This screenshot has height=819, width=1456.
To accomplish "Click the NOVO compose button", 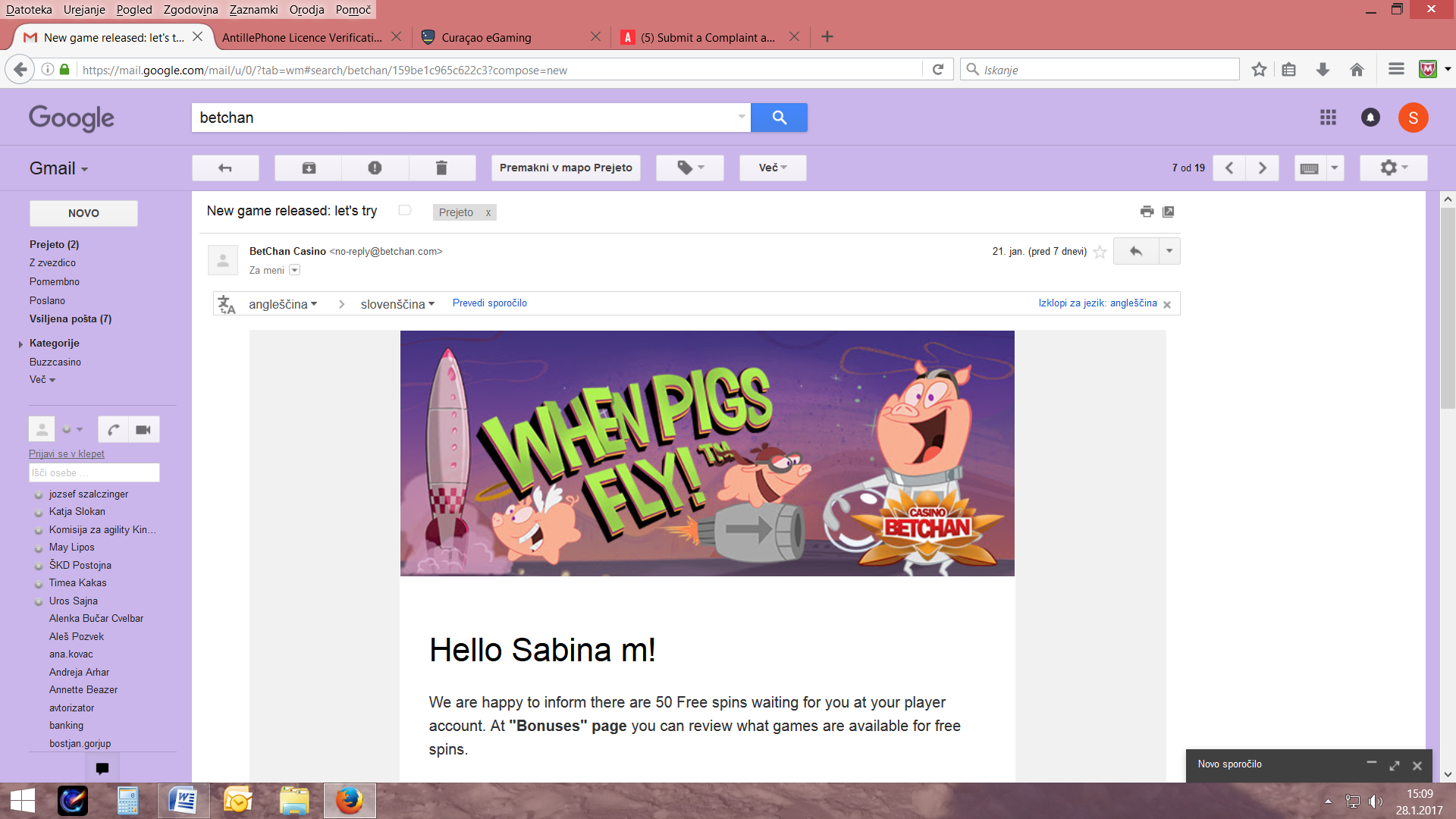I will pos(83,213).
